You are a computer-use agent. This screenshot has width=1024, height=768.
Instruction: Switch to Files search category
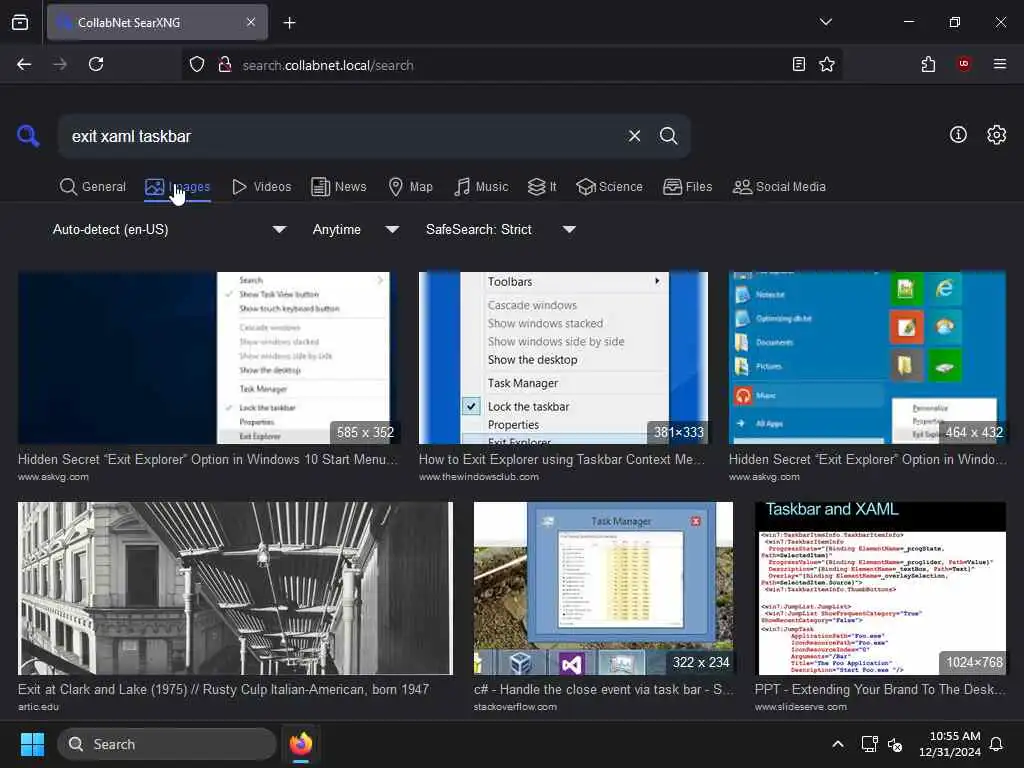(687, 187)
